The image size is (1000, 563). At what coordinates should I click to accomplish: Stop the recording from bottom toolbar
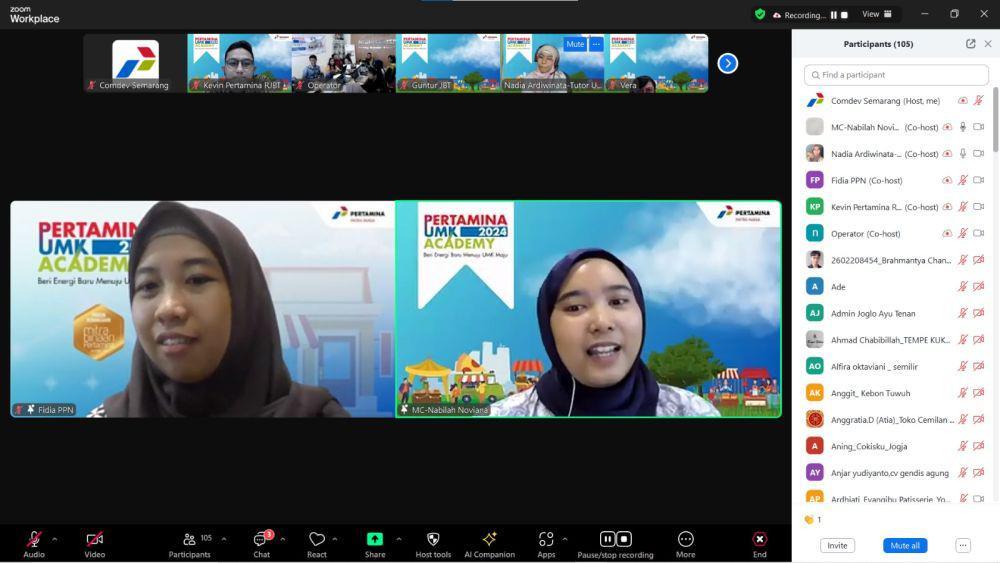(x=624, y=539)
